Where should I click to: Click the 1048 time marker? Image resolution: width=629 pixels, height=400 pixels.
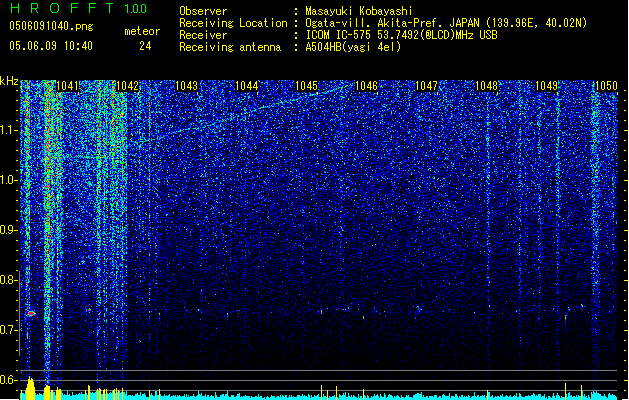click(x=486, y=86)
